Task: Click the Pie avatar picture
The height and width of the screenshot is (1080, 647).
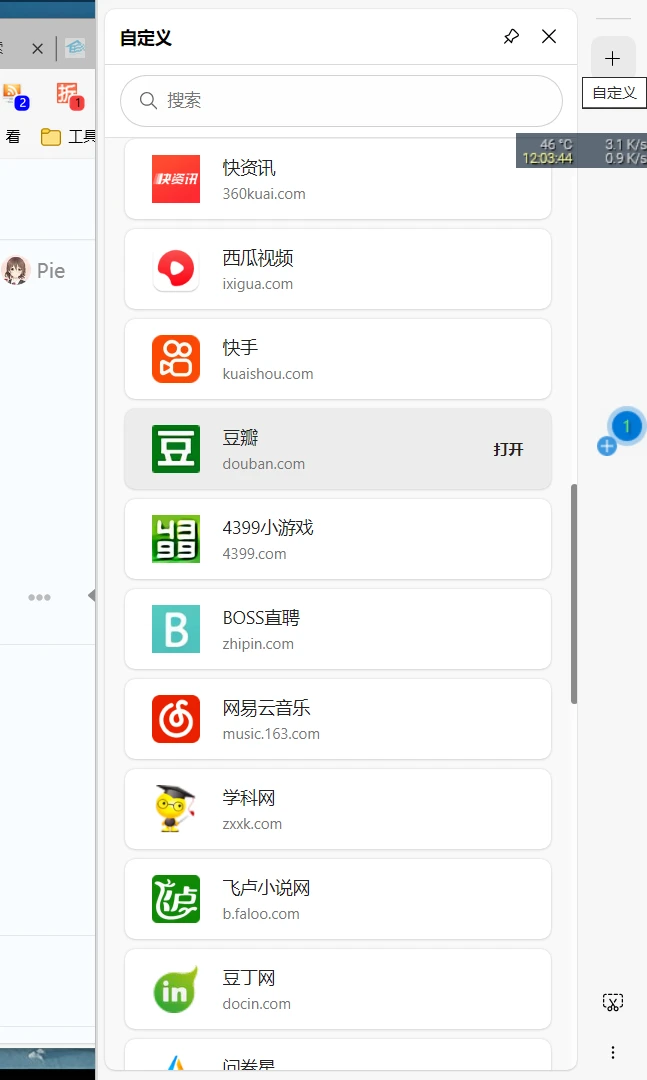Action: pyautogui.click(x=16, y=270)
